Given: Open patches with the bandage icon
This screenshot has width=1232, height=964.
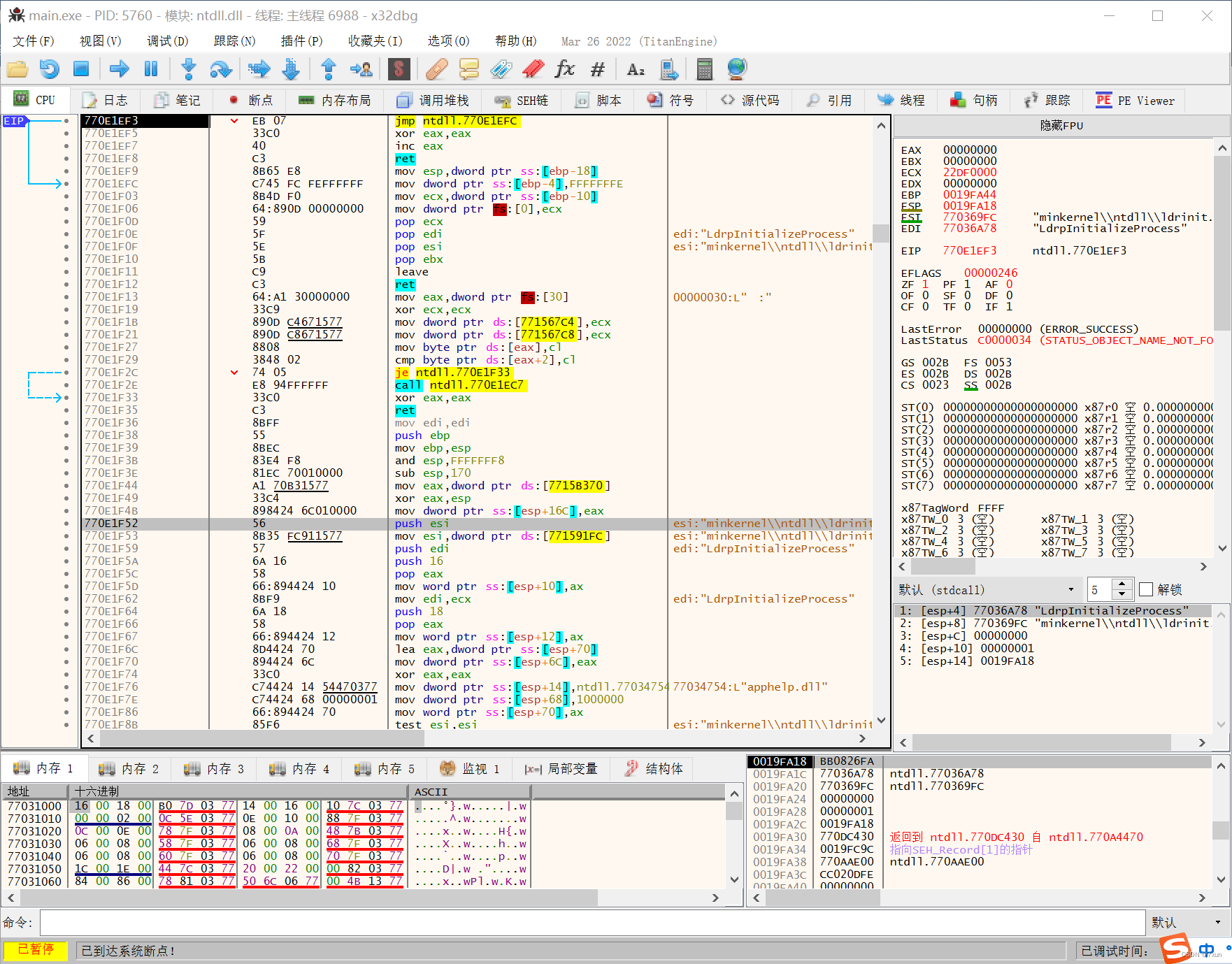Looking at the screenshot, I should point(437,69).
